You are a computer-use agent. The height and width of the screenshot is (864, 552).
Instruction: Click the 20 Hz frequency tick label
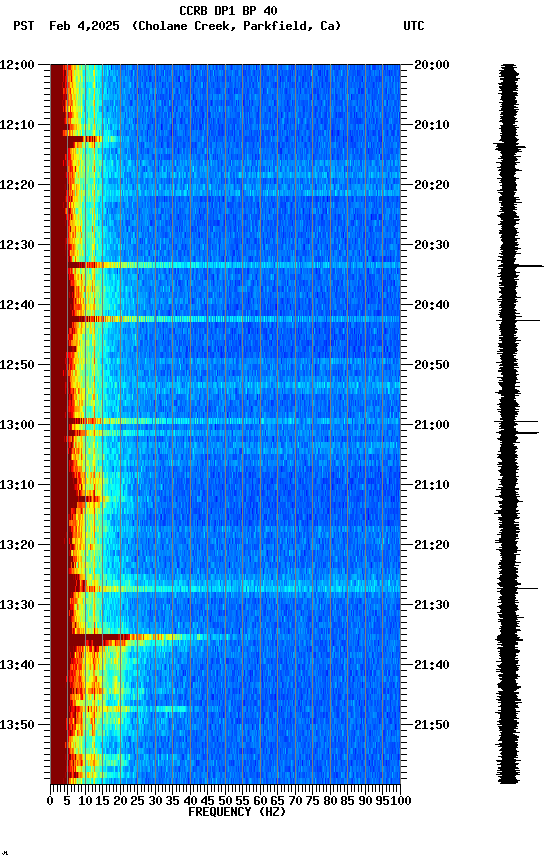(x=120, y=801)
